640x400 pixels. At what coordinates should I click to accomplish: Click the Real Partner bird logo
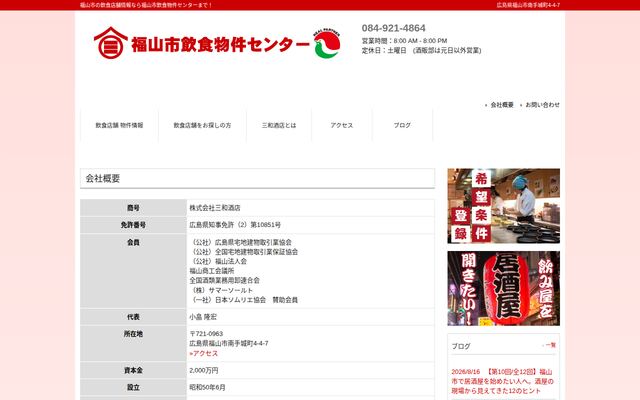[x=327, y=43]
